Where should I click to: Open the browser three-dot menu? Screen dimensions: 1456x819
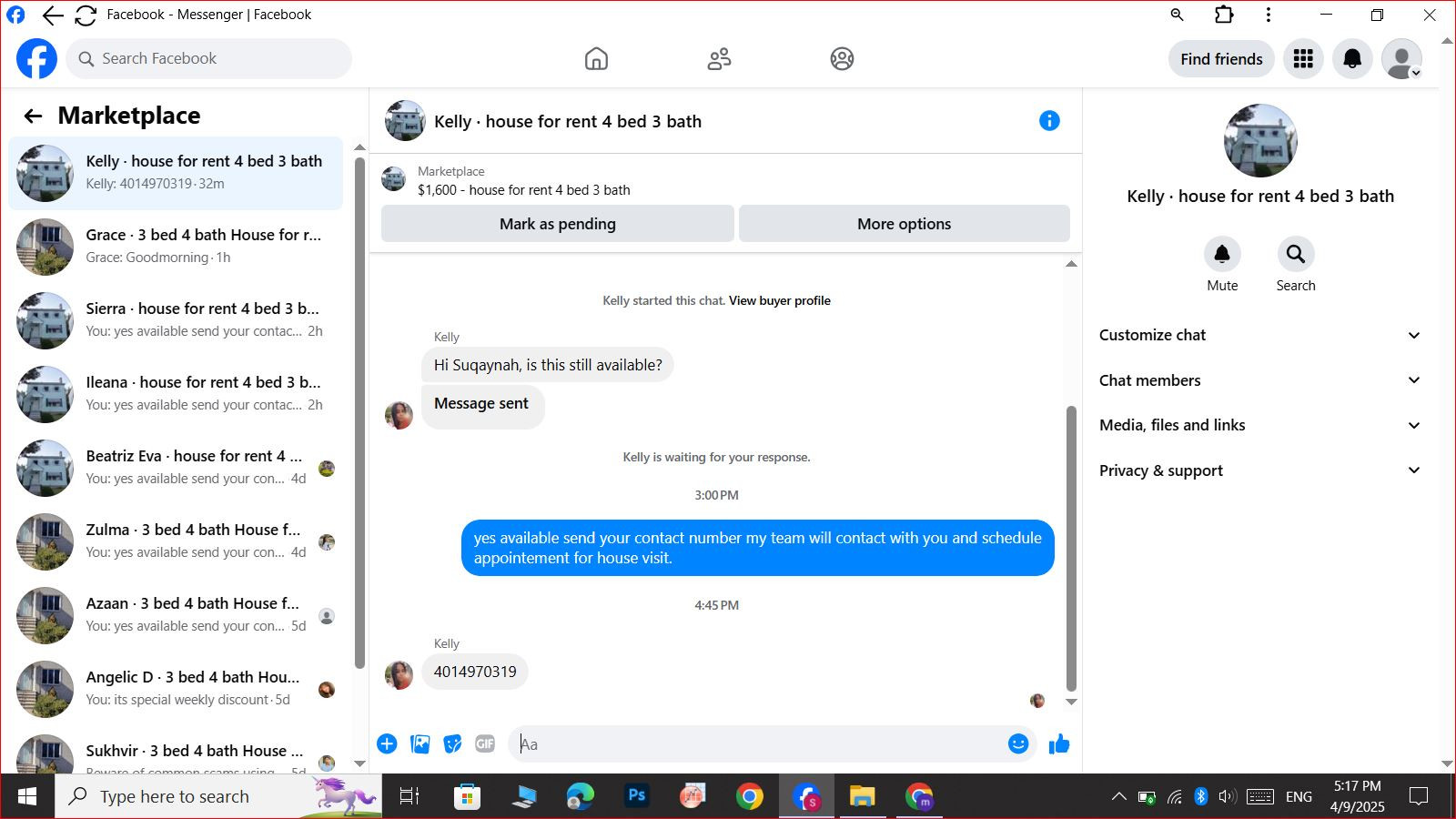[x=1269, y=15]
